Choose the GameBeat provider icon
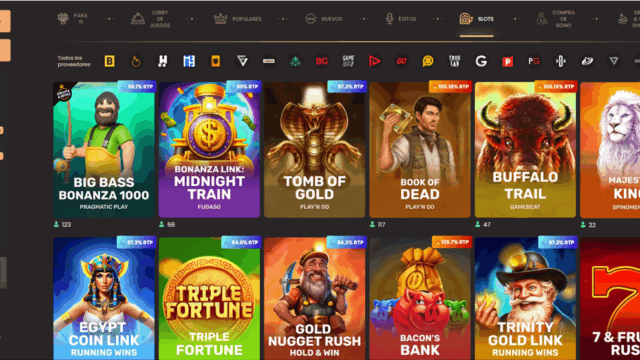The width and height of the screenshot is (640, 360). (x=348, y=61)
